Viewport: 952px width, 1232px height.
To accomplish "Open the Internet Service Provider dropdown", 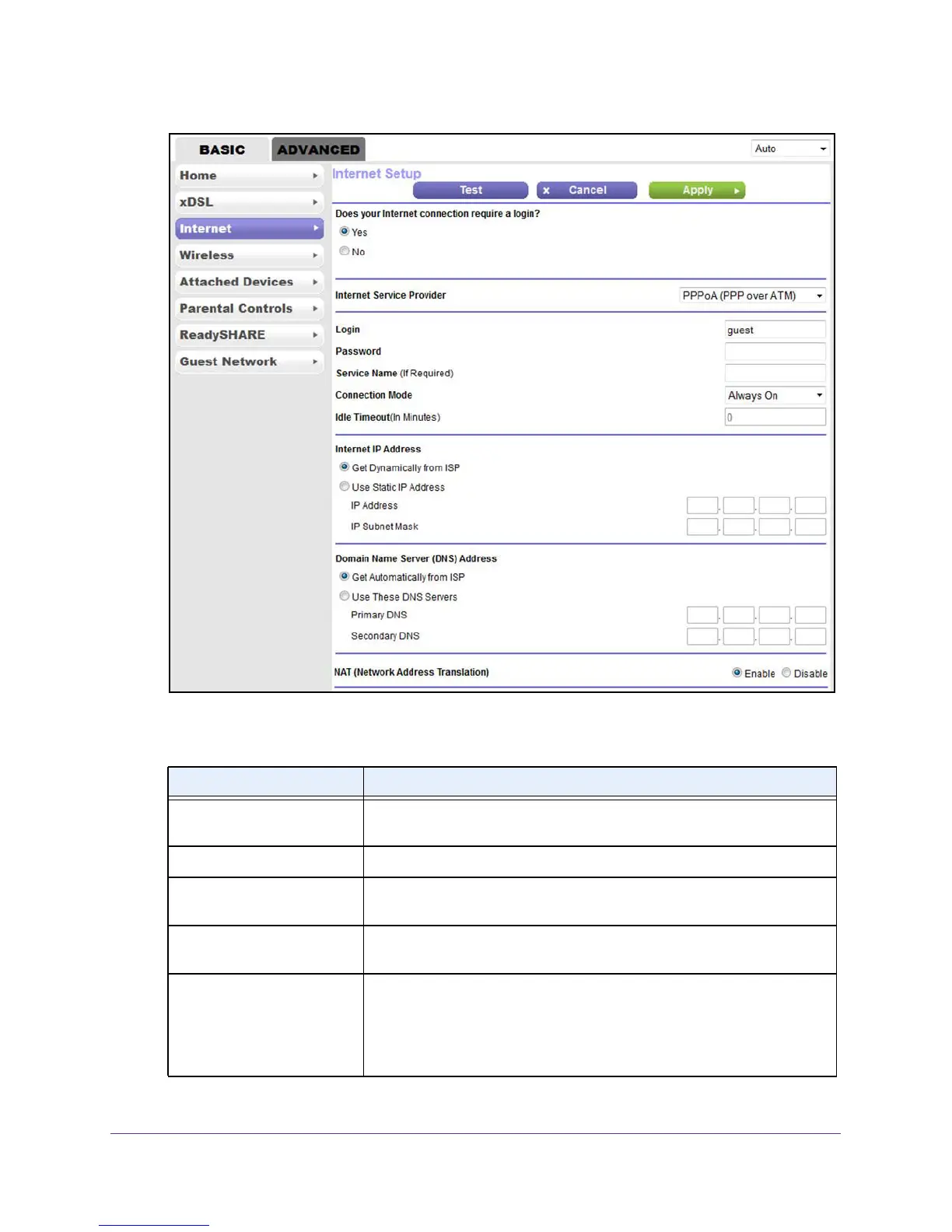I will pos(752,296).
